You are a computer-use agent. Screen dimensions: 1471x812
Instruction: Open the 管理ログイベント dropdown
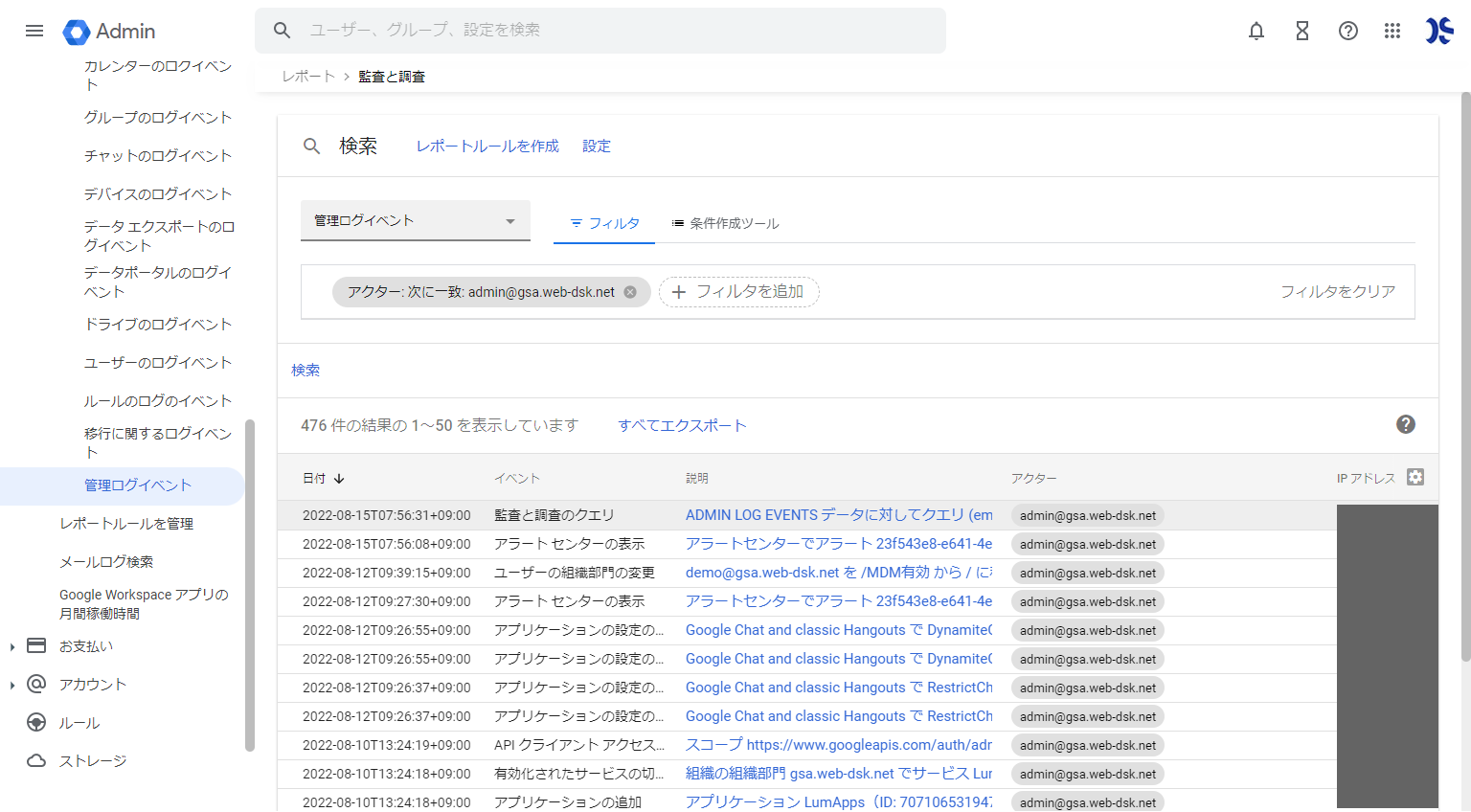[415, 219]
